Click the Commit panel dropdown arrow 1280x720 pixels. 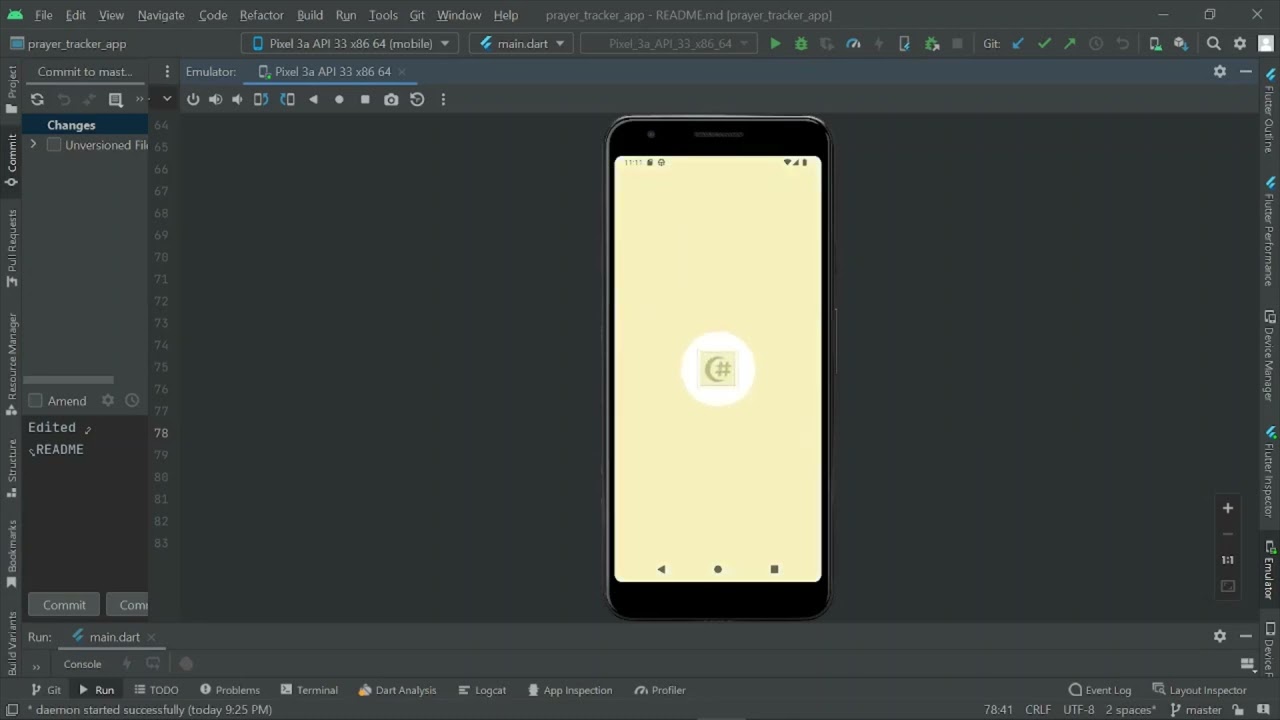coord(167,99)
